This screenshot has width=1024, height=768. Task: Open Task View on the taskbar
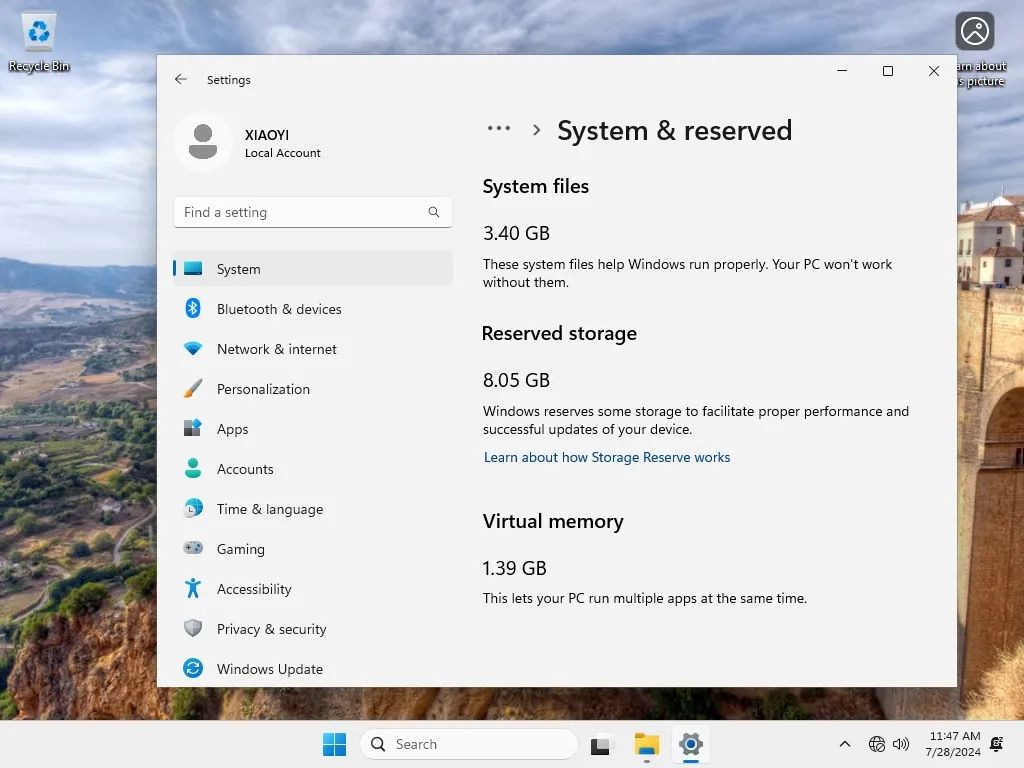601,744
